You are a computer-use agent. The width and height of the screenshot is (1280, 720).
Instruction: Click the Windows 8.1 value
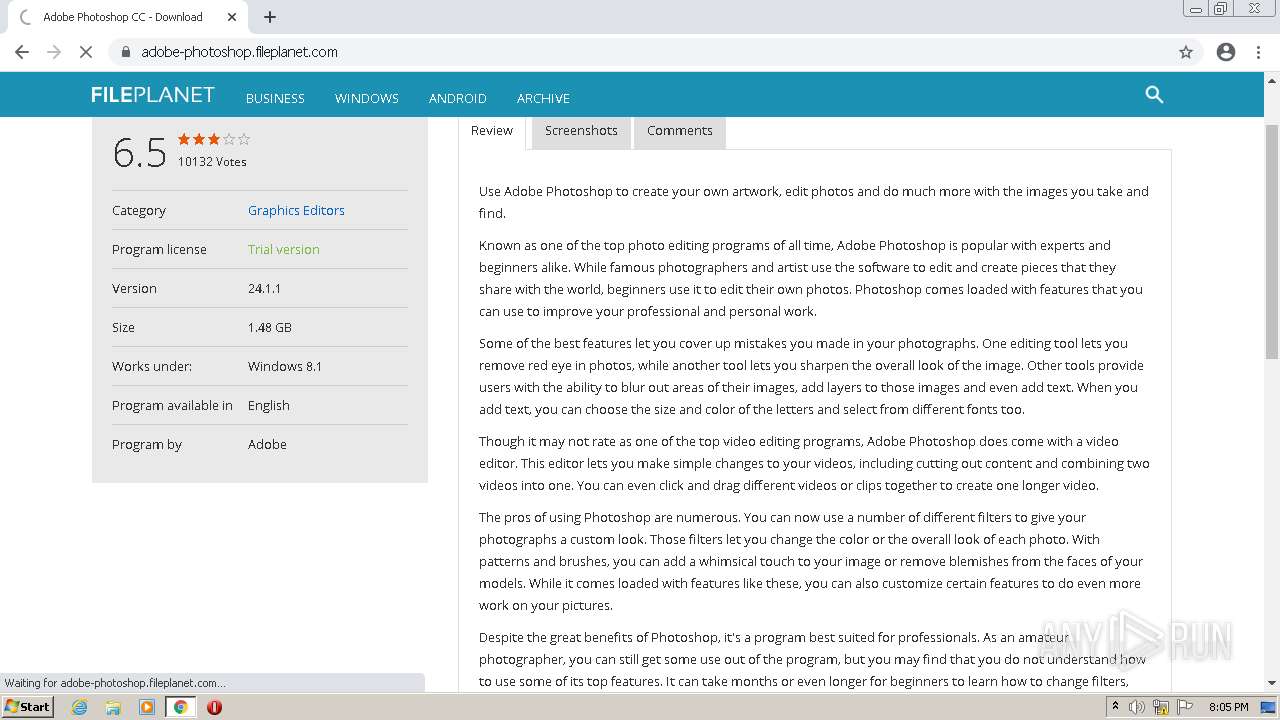tap(285, 366)
